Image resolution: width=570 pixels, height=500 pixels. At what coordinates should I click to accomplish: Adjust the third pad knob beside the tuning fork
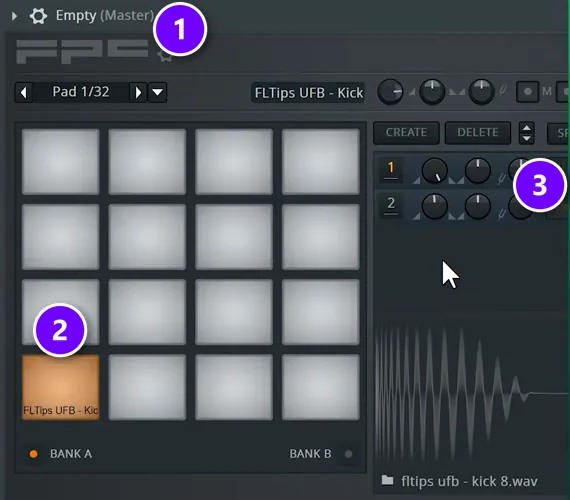pyautogui.click(x=481, y=92)
